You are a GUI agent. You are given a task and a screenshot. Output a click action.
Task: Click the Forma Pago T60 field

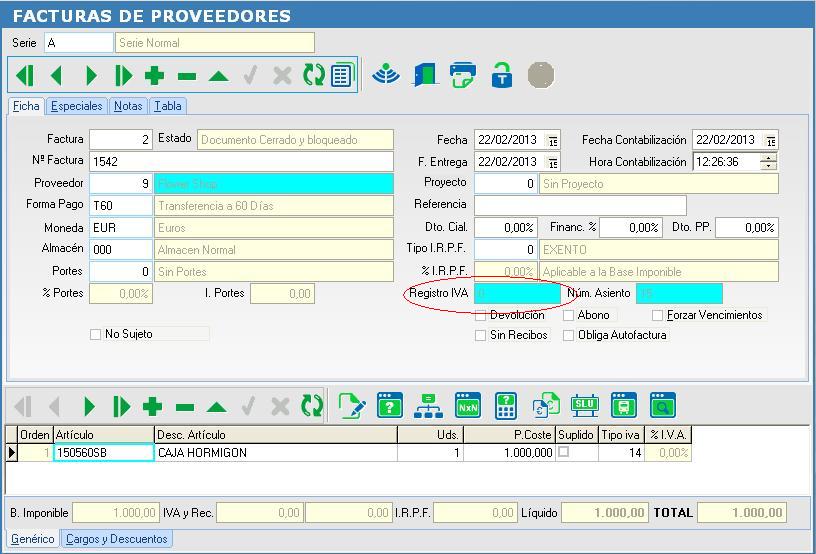tap(121, 205)
